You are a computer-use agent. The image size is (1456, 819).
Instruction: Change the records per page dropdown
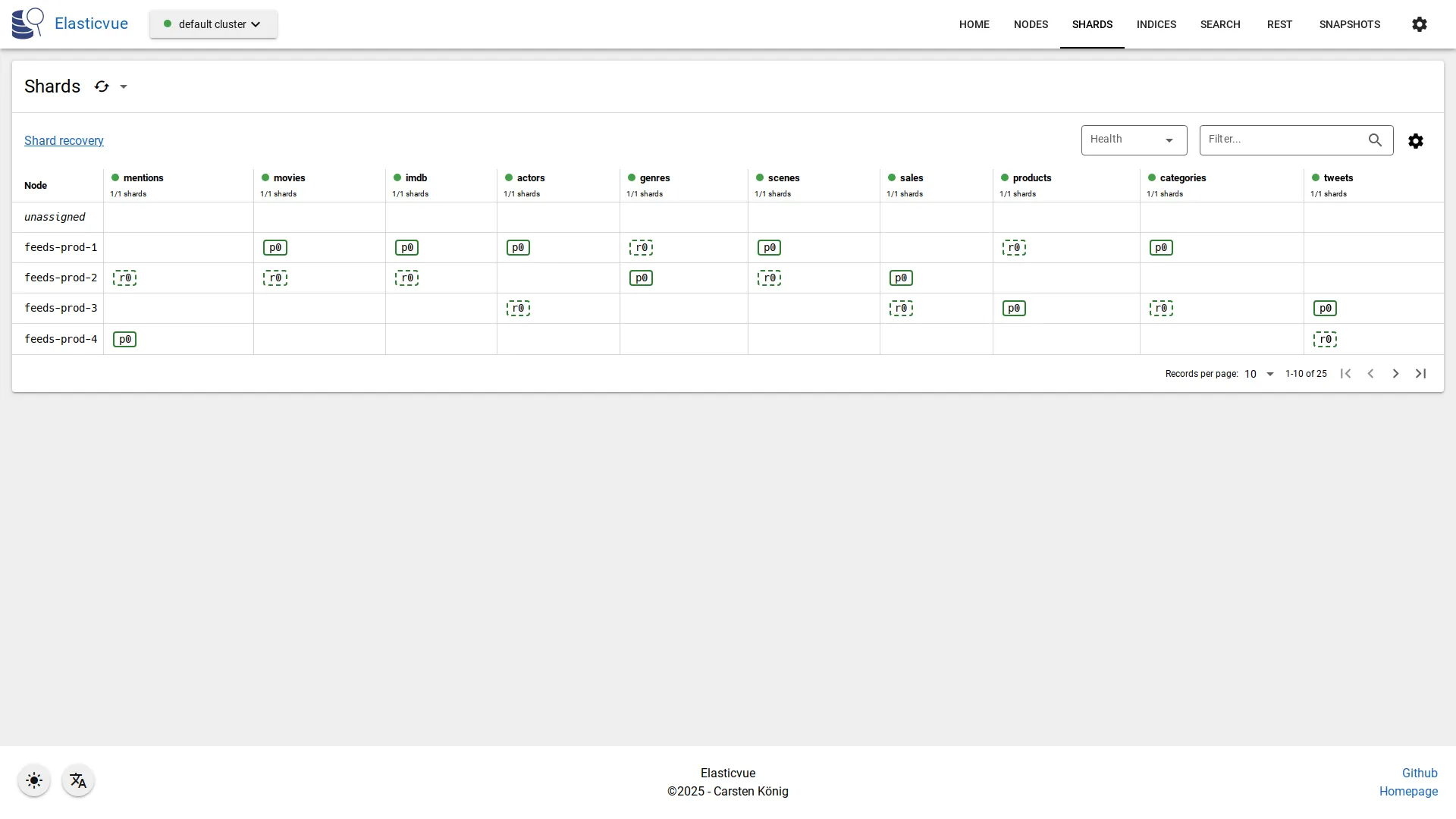coord(1259,374)
